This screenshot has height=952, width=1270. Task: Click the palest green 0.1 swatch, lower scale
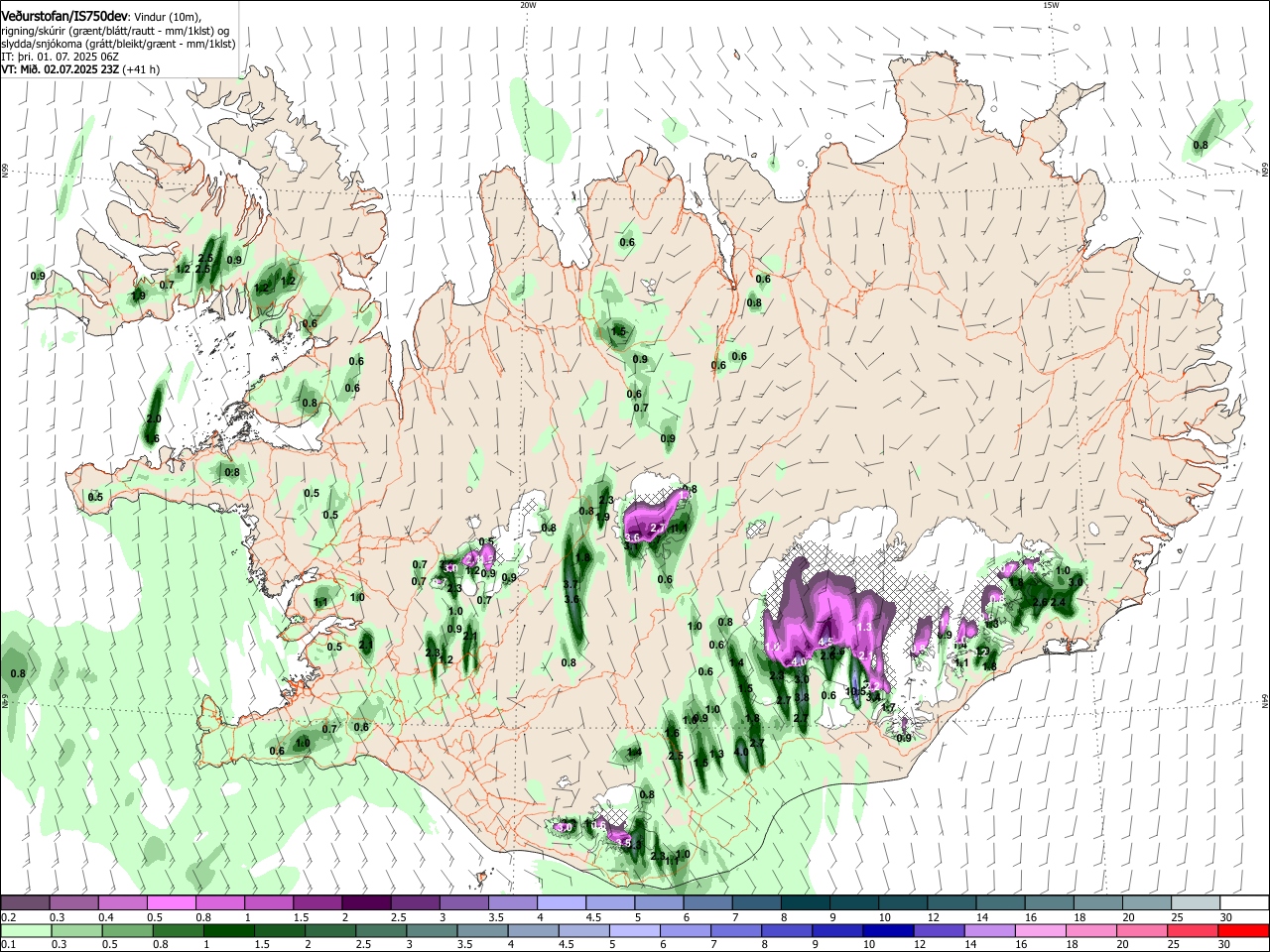(25, 931)
